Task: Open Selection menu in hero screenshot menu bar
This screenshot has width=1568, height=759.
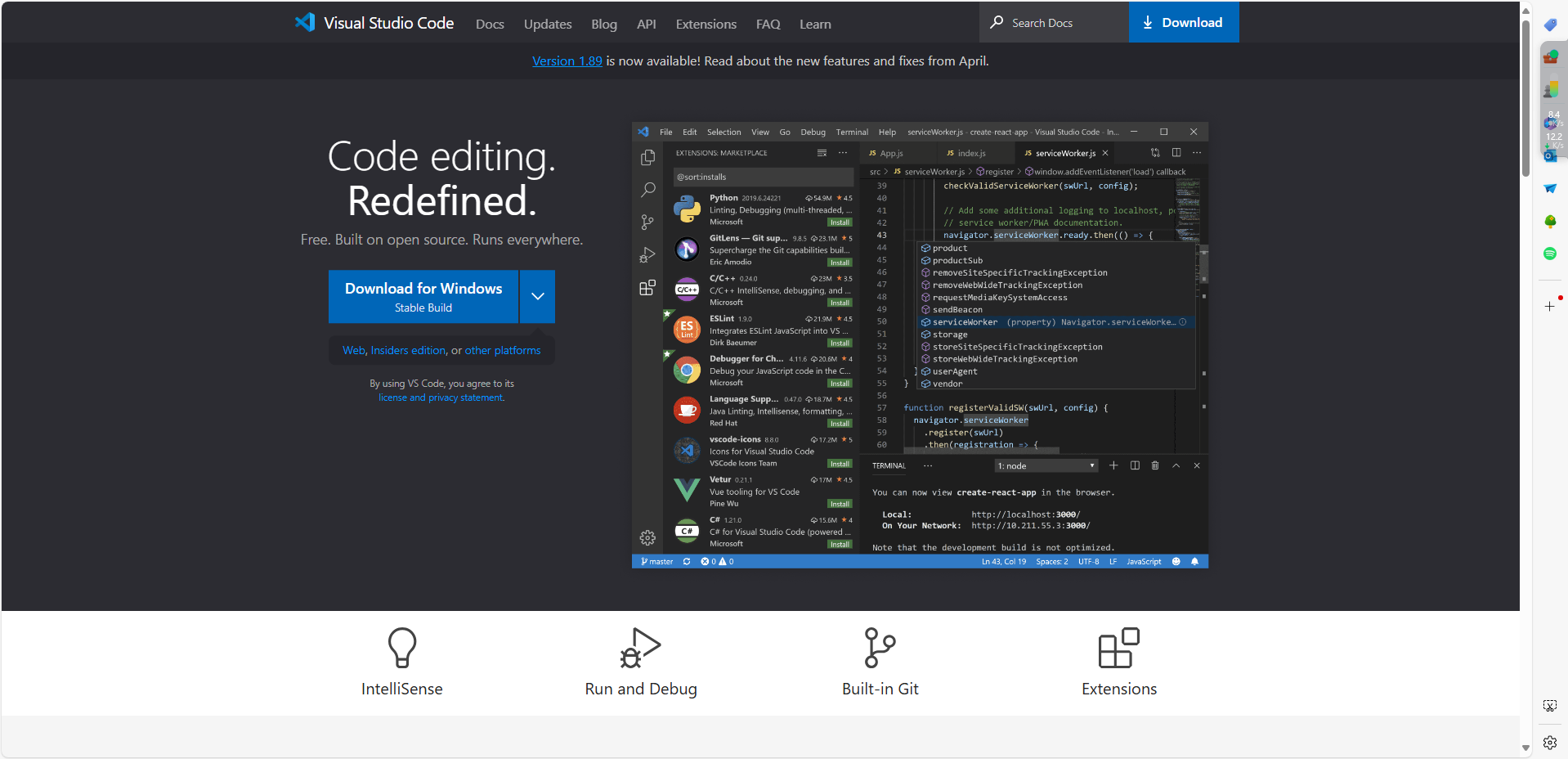Action: click(724, 132)
